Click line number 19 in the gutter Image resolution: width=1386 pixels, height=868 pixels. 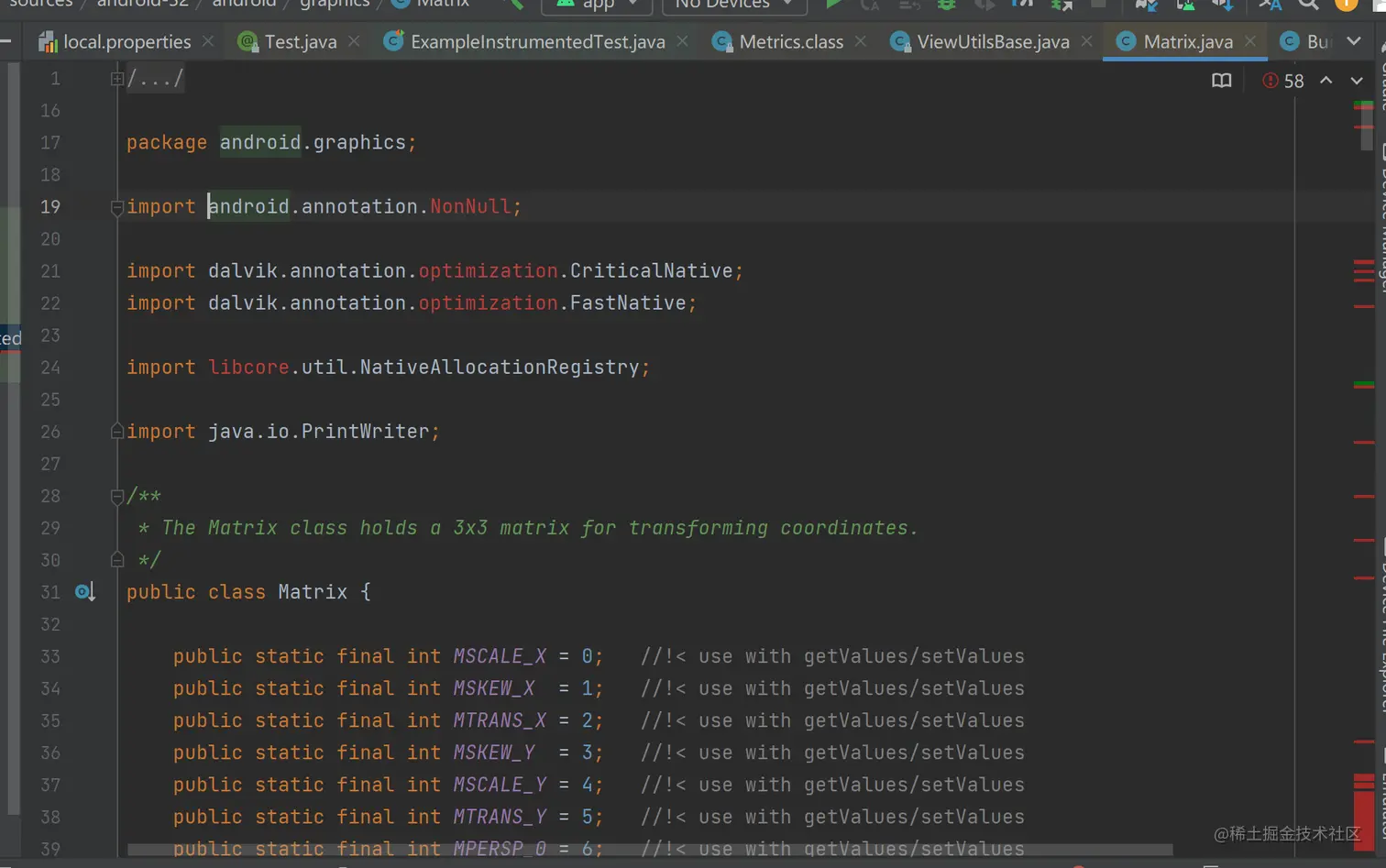pos(50,206)
